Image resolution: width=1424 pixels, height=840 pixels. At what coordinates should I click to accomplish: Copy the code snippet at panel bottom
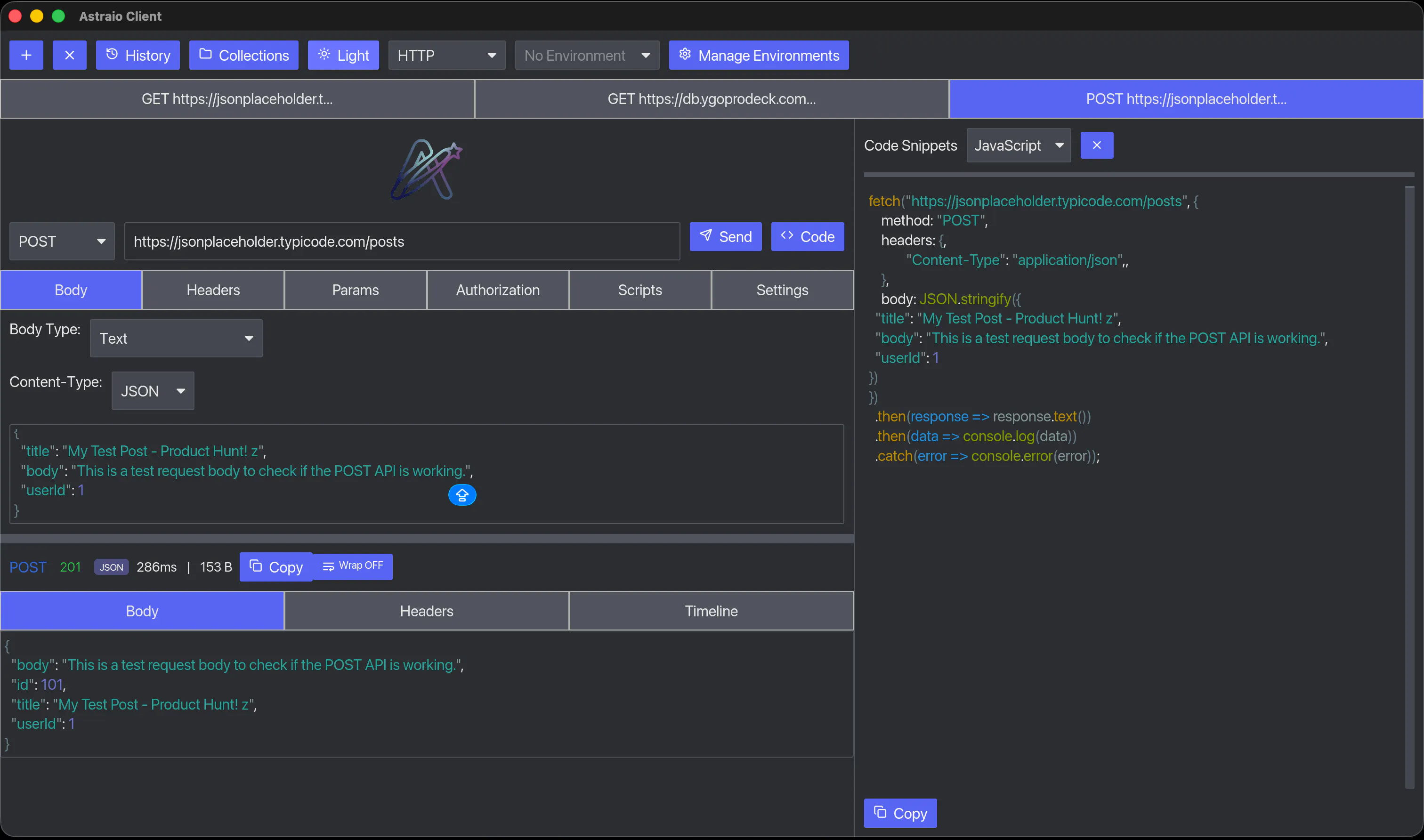coord(900,813)
